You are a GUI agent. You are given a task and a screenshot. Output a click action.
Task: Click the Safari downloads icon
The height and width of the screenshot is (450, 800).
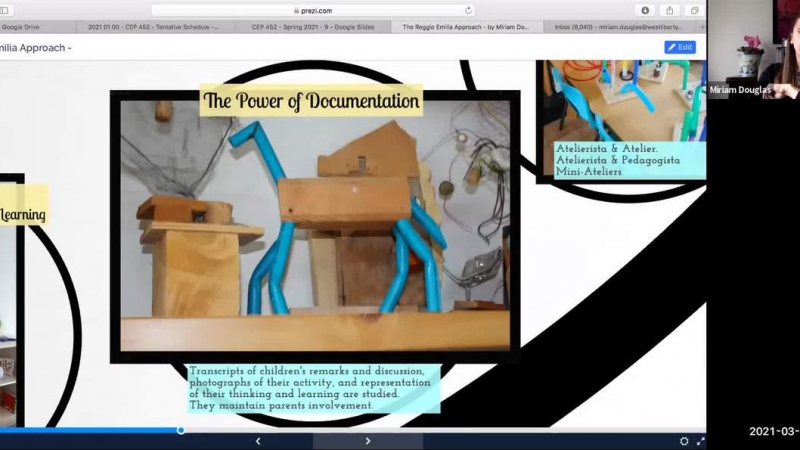(645, 10)
